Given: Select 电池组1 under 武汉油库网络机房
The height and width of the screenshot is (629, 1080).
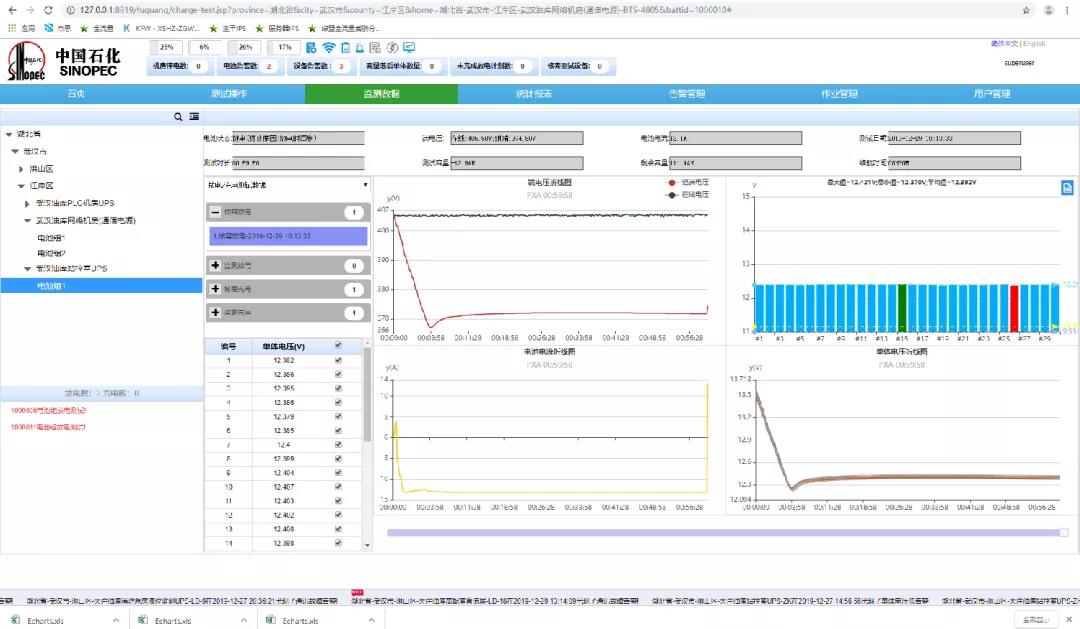Looking at the screenshot, I should coord(51,238).
